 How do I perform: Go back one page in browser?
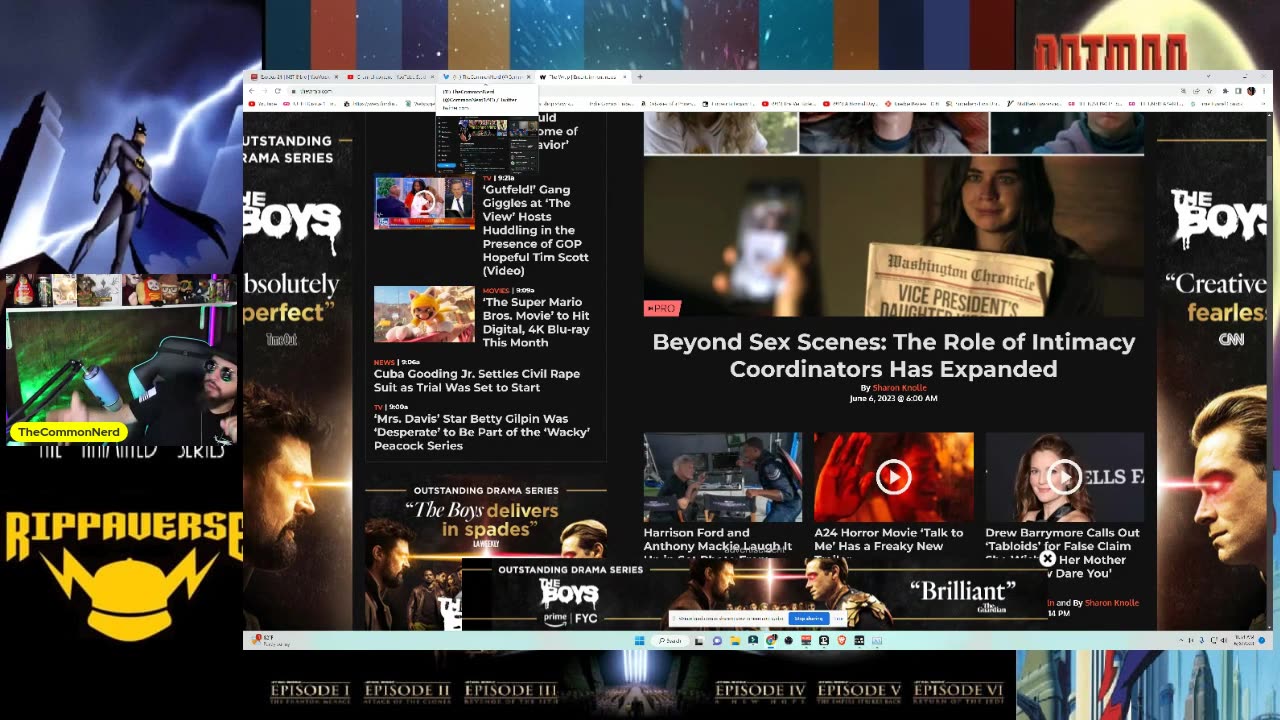point(252,91)
